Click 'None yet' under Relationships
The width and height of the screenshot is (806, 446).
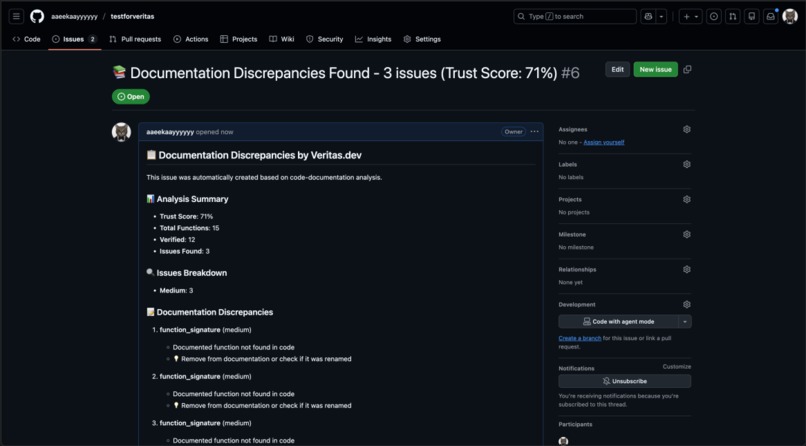(571, 282)
